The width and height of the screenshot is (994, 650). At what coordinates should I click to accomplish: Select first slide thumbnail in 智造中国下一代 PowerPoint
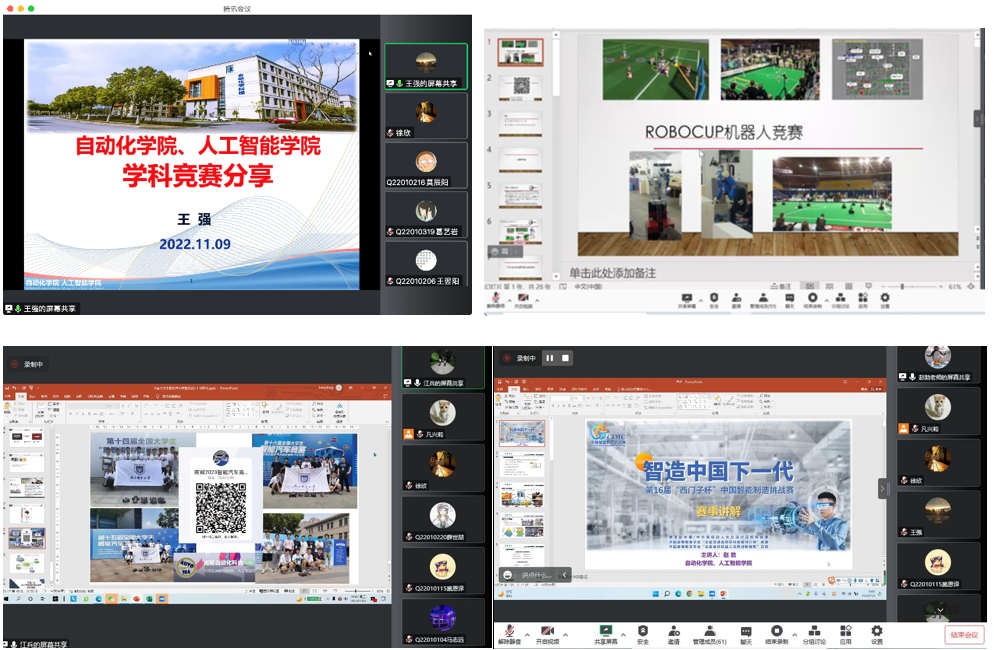point(522,433)
